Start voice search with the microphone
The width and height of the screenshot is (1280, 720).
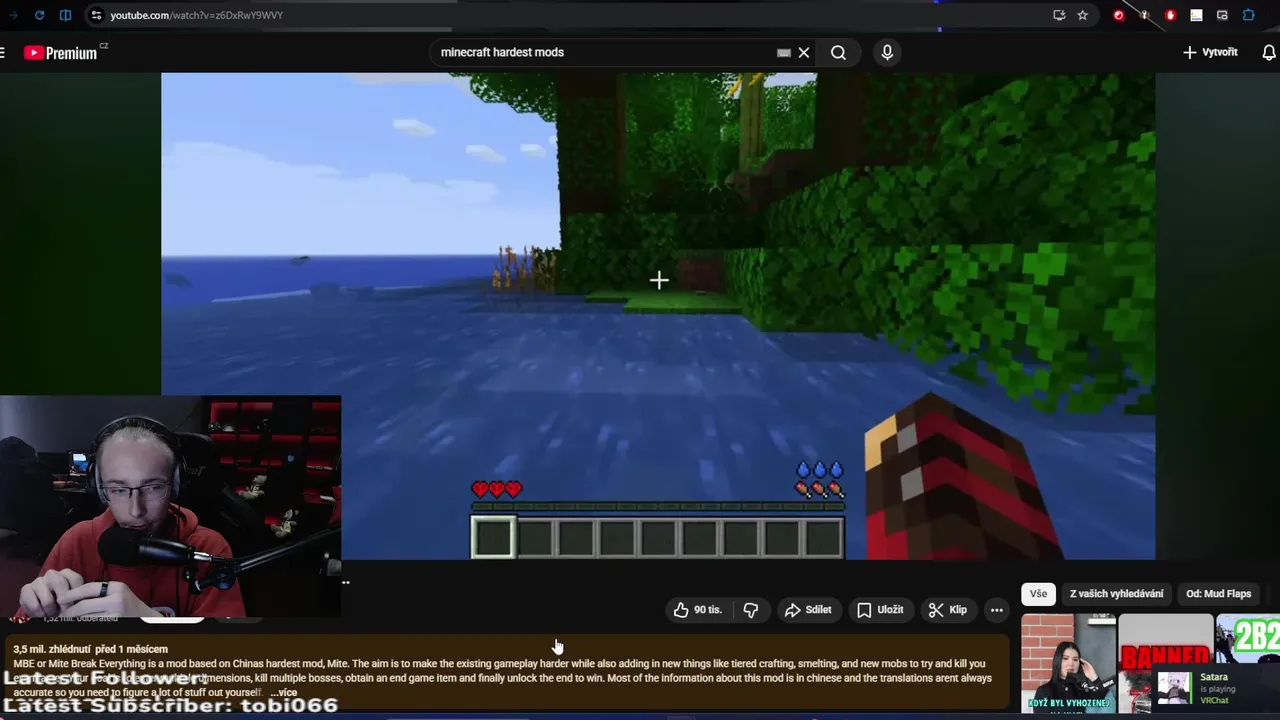point(887,52)
